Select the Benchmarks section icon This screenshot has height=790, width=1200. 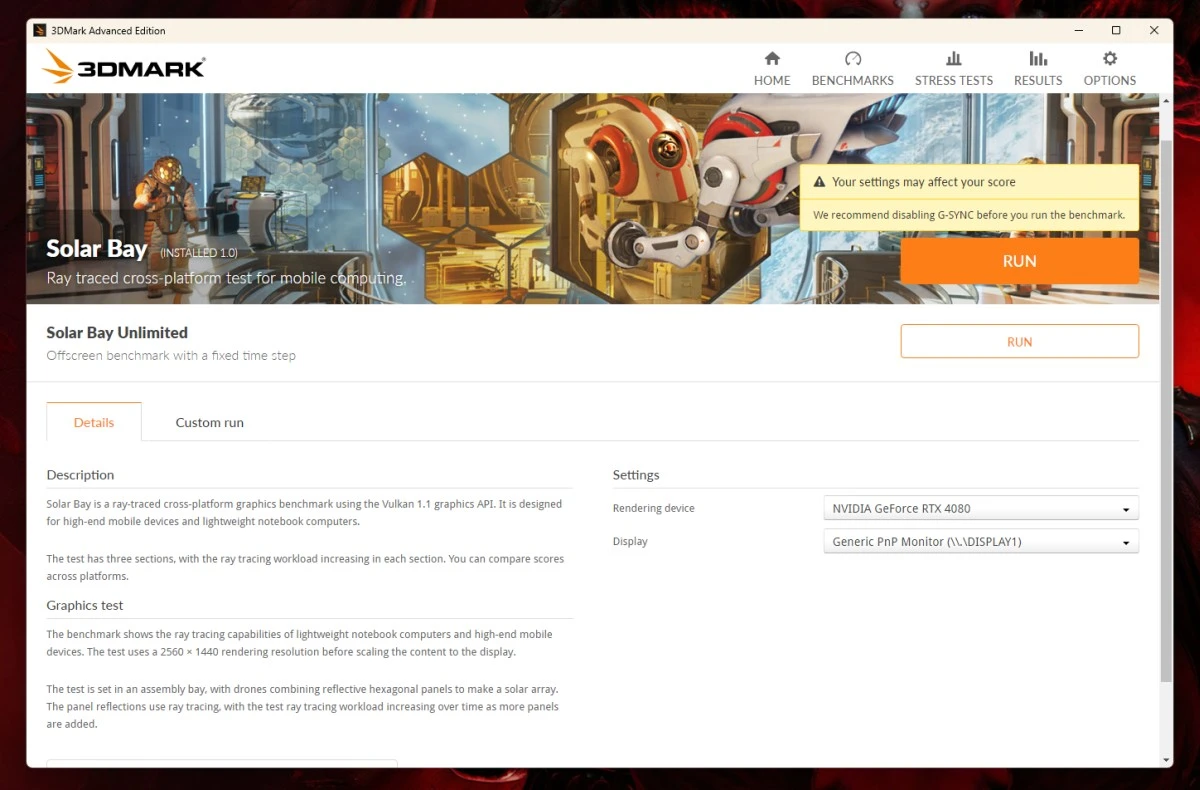852,67
